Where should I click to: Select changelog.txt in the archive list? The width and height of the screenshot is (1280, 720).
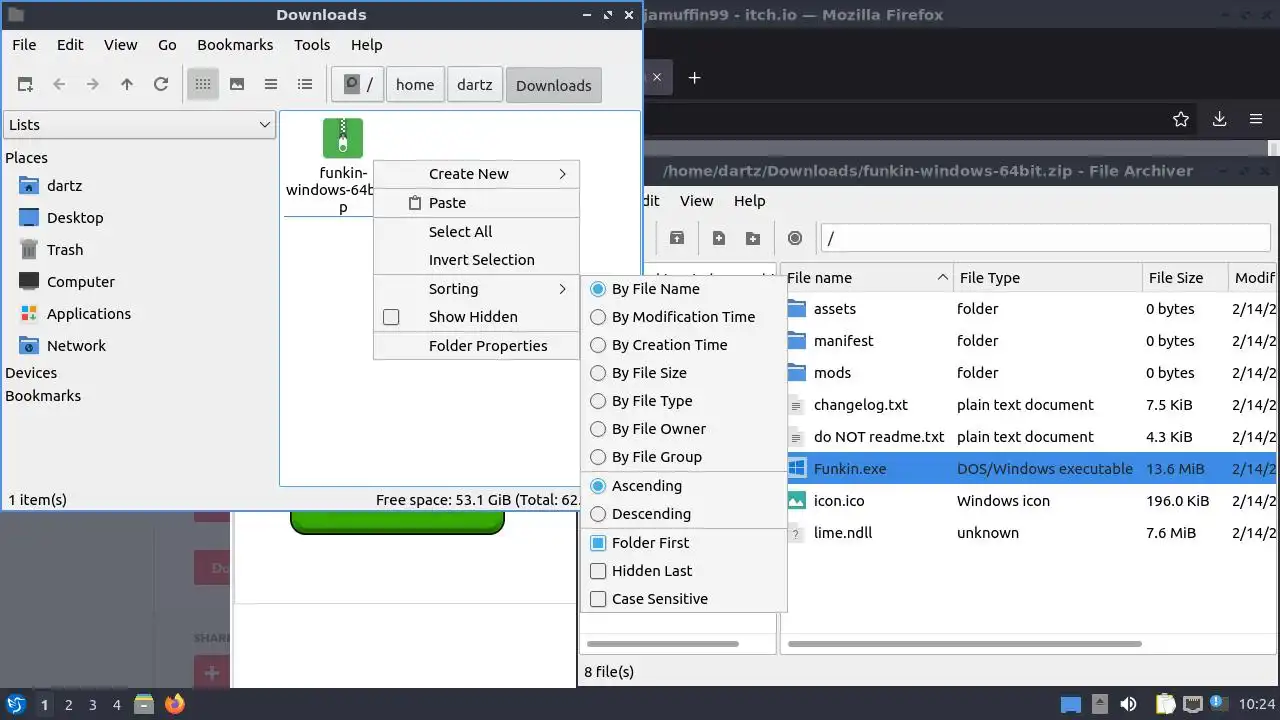click(860, 405)
